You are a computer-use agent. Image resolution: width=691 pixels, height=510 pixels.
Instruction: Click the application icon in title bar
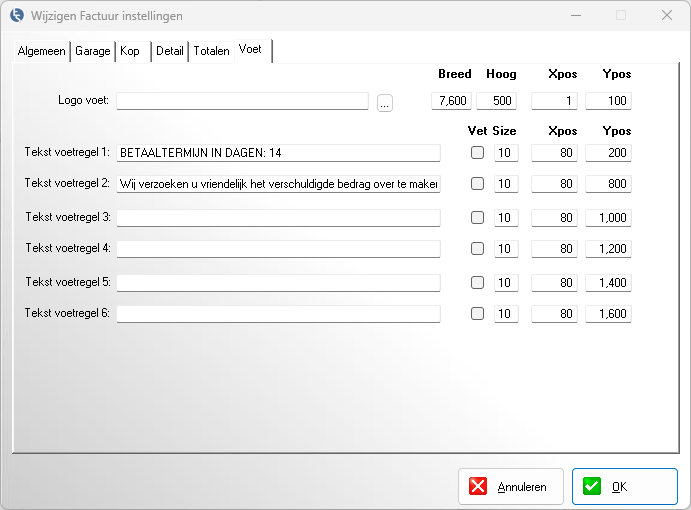point(16,16)
